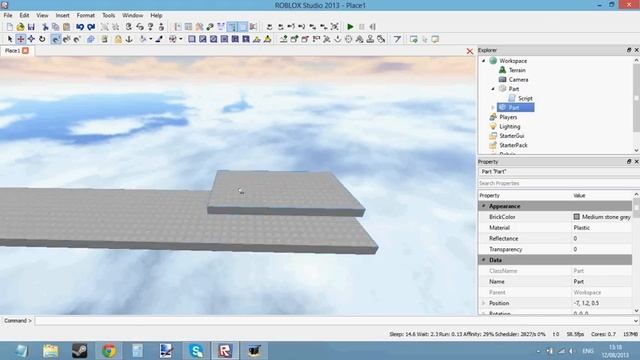Click the Color fill paint icon
The height and width of the screenshot is (360, 640).
tap(142, 39)
